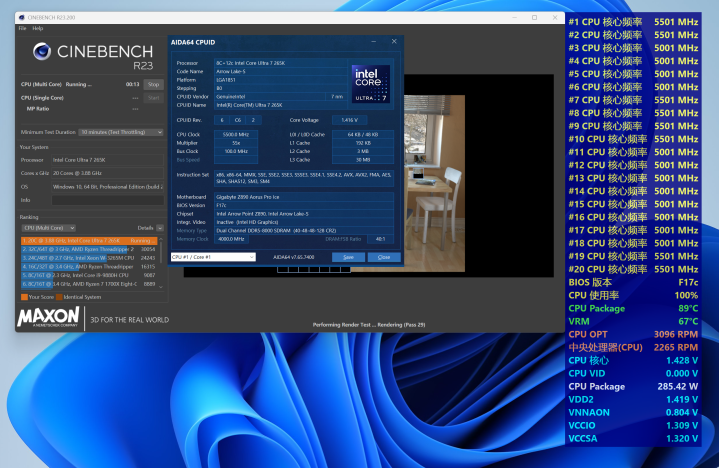Click the CPU Package 285.42 W reading
719x468 pixels.
(633, 386)
